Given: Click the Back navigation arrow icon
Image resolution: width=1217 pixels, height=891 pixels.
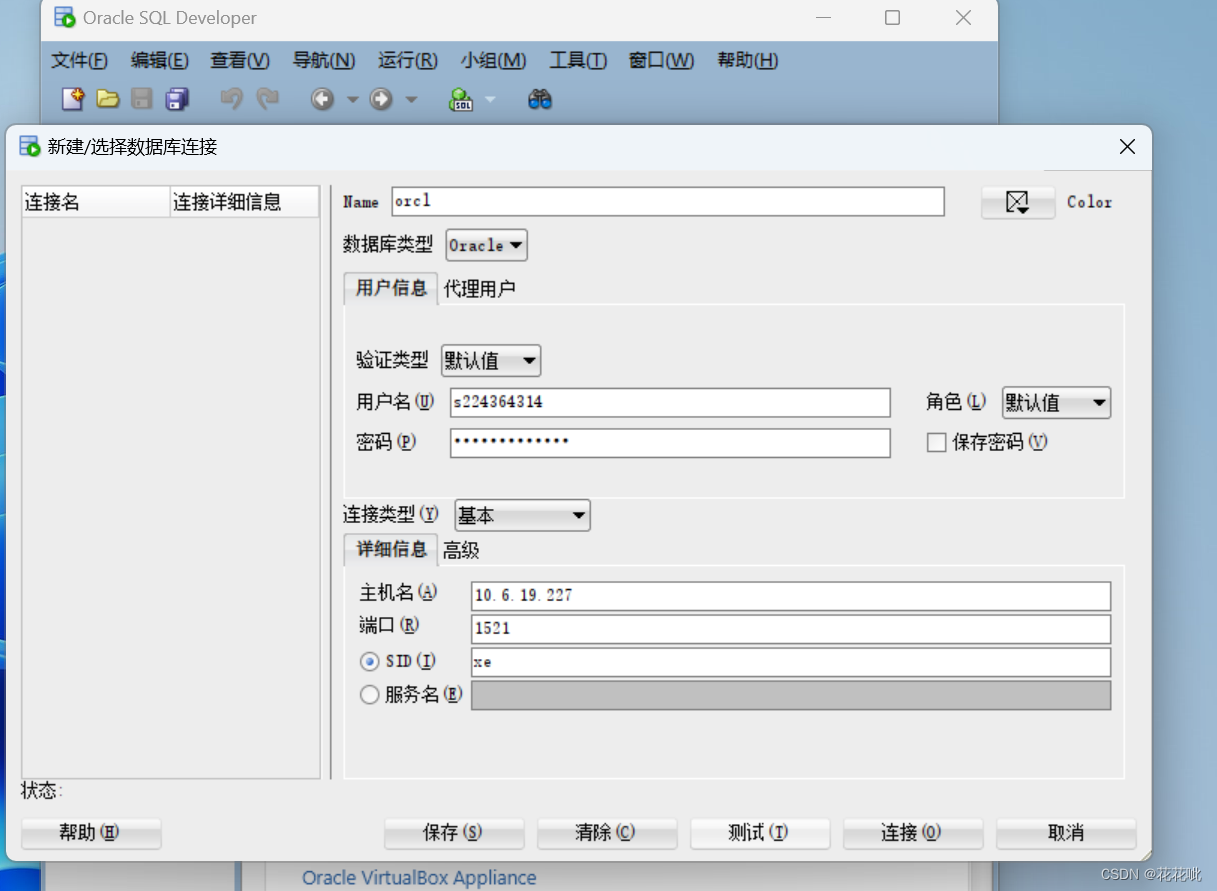Looking at the screenshot, I should pyautogui.click(x=322, y=99).
